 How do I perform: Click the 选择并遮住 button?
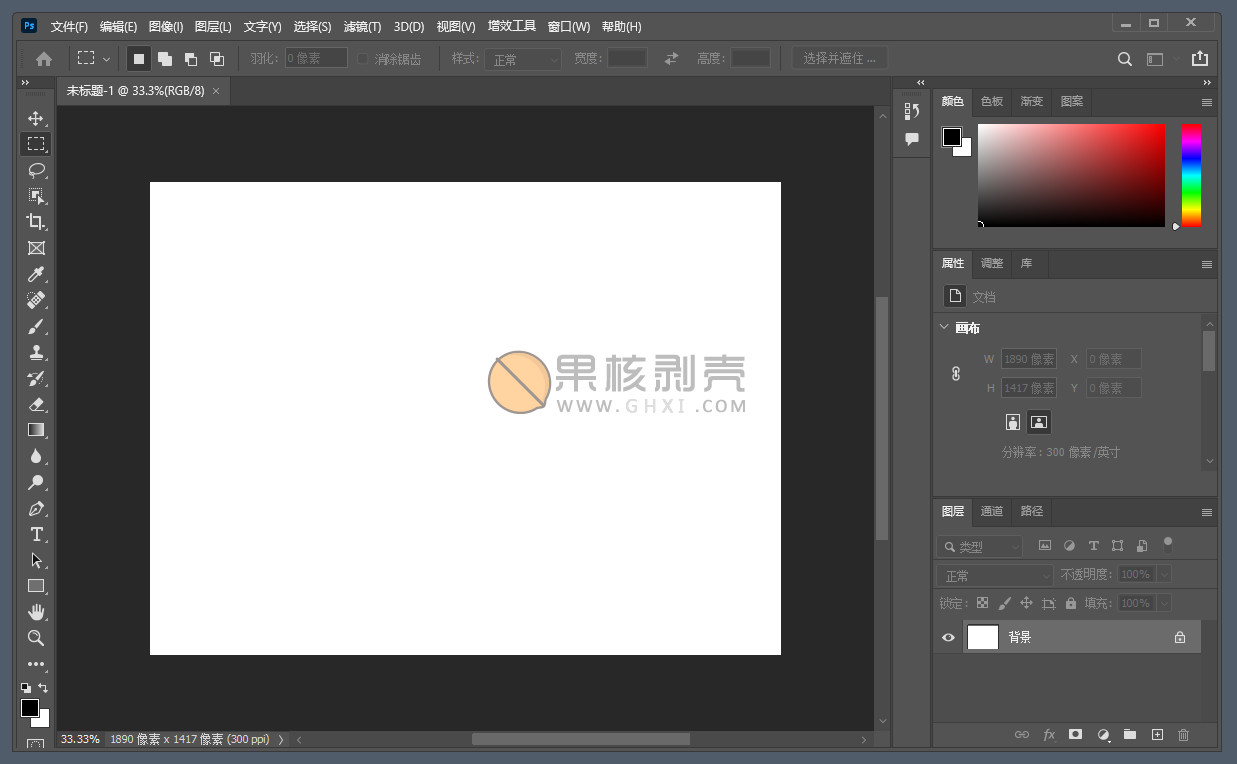tap(840, 57)
